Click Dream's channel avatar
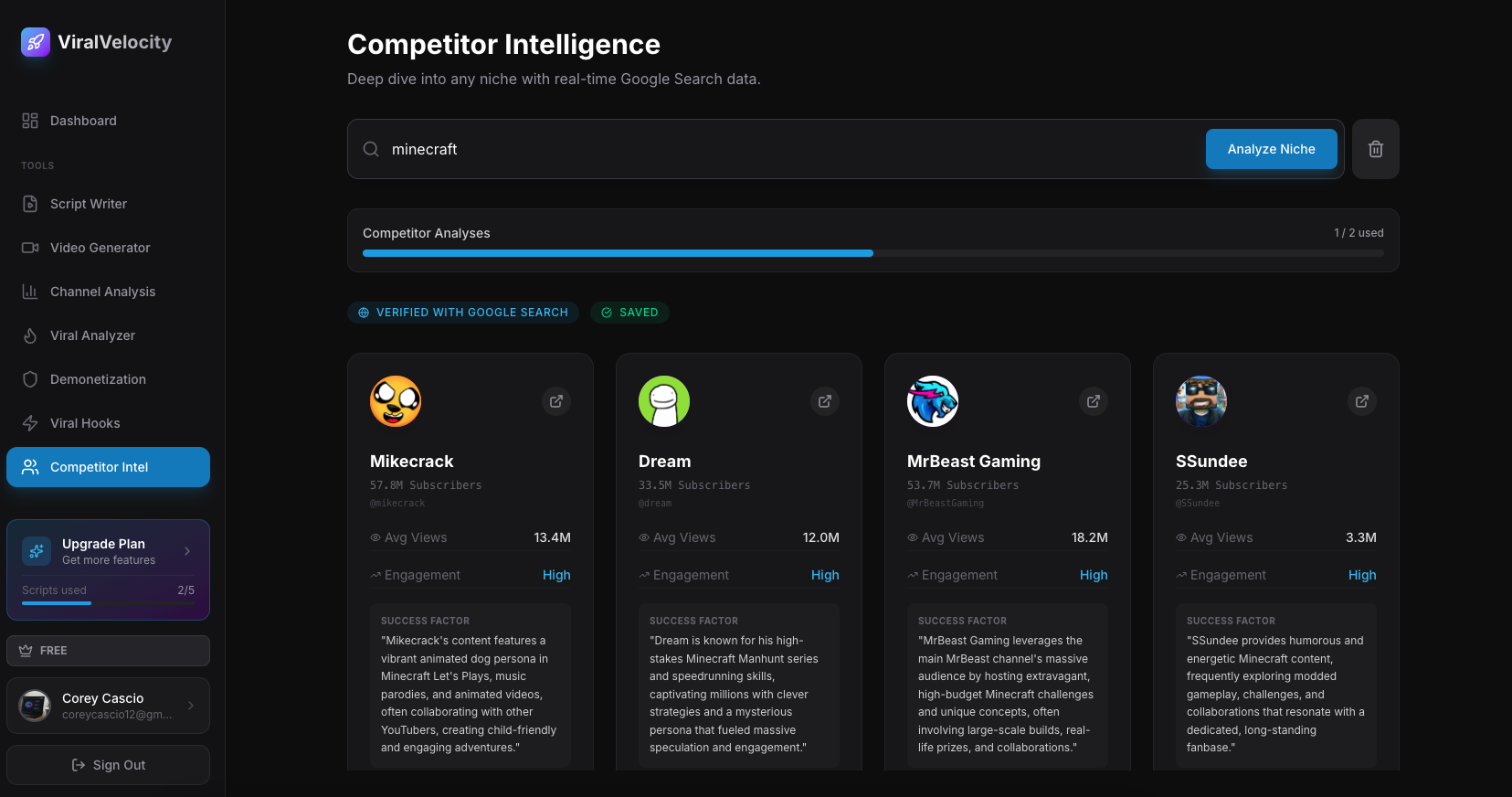This screenshot has width=1512, height=797. click(x=664, y=401)
